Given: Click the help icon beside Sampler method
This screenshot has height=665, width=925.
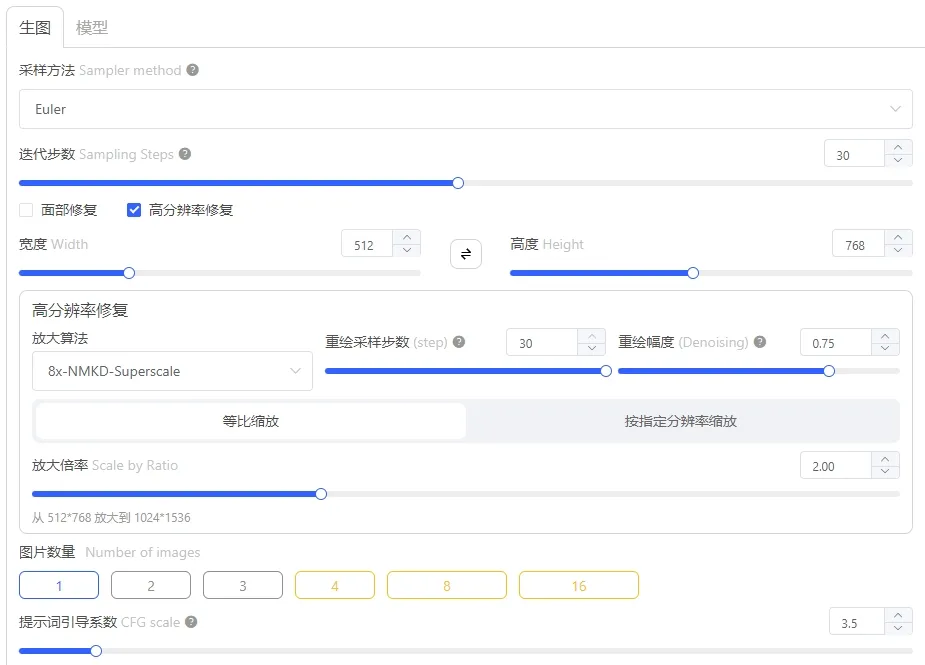Looking at the screenshot, I should 192,70.
